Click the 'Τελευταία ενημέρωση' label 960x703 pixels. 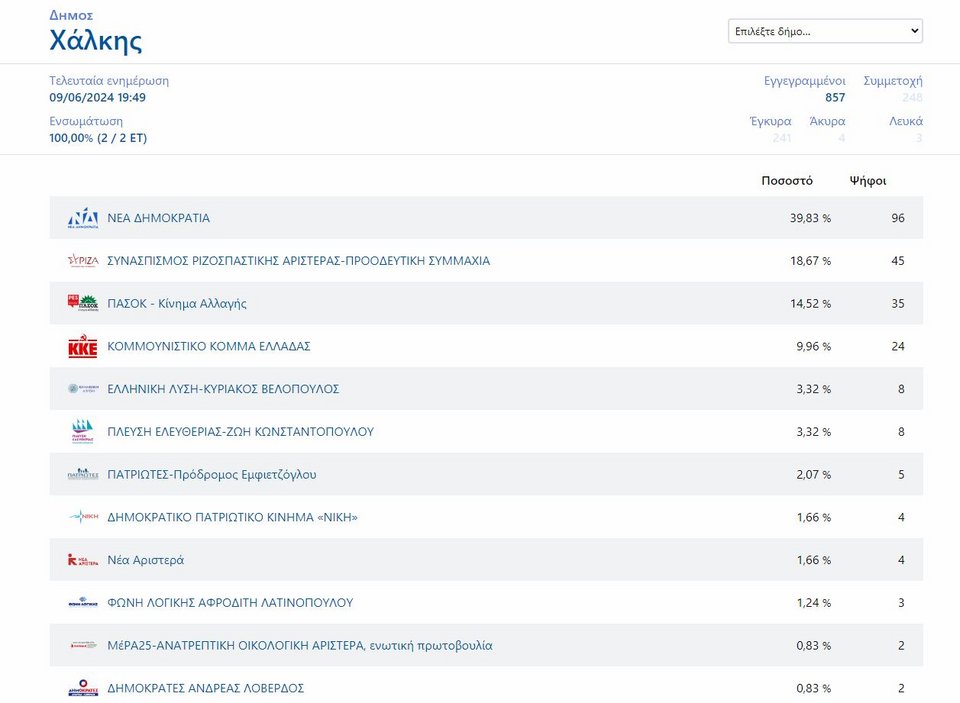click(x=109, y=81)
